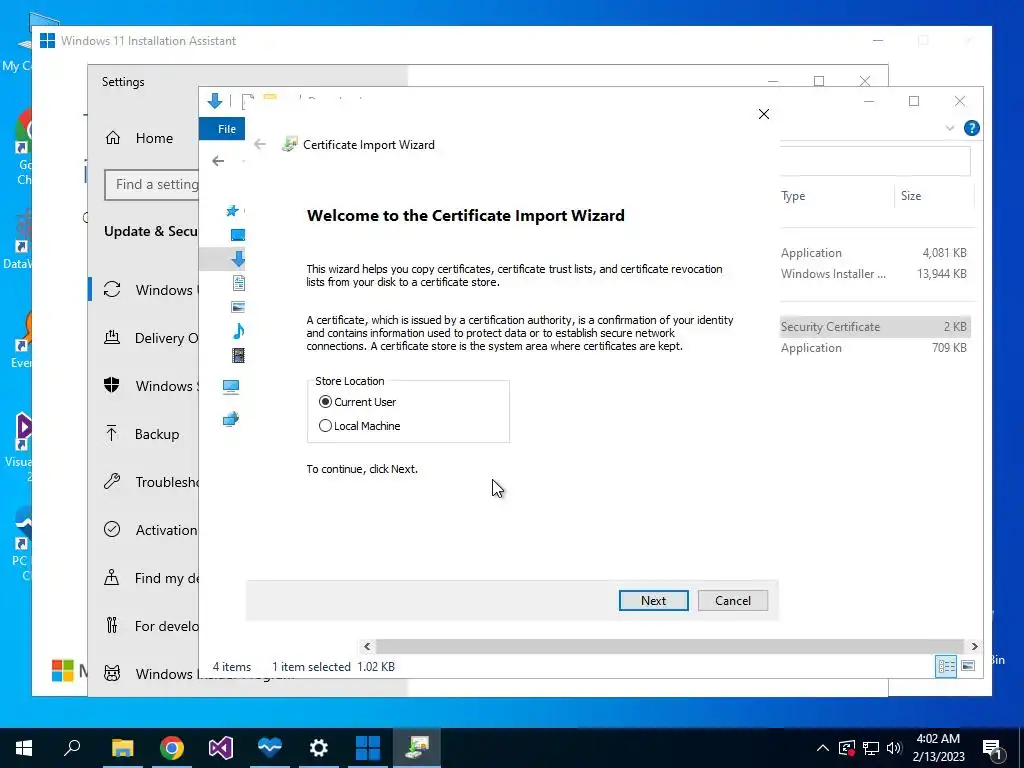Sort files by Size column
Screen dimensions: 1024x768
910,196
